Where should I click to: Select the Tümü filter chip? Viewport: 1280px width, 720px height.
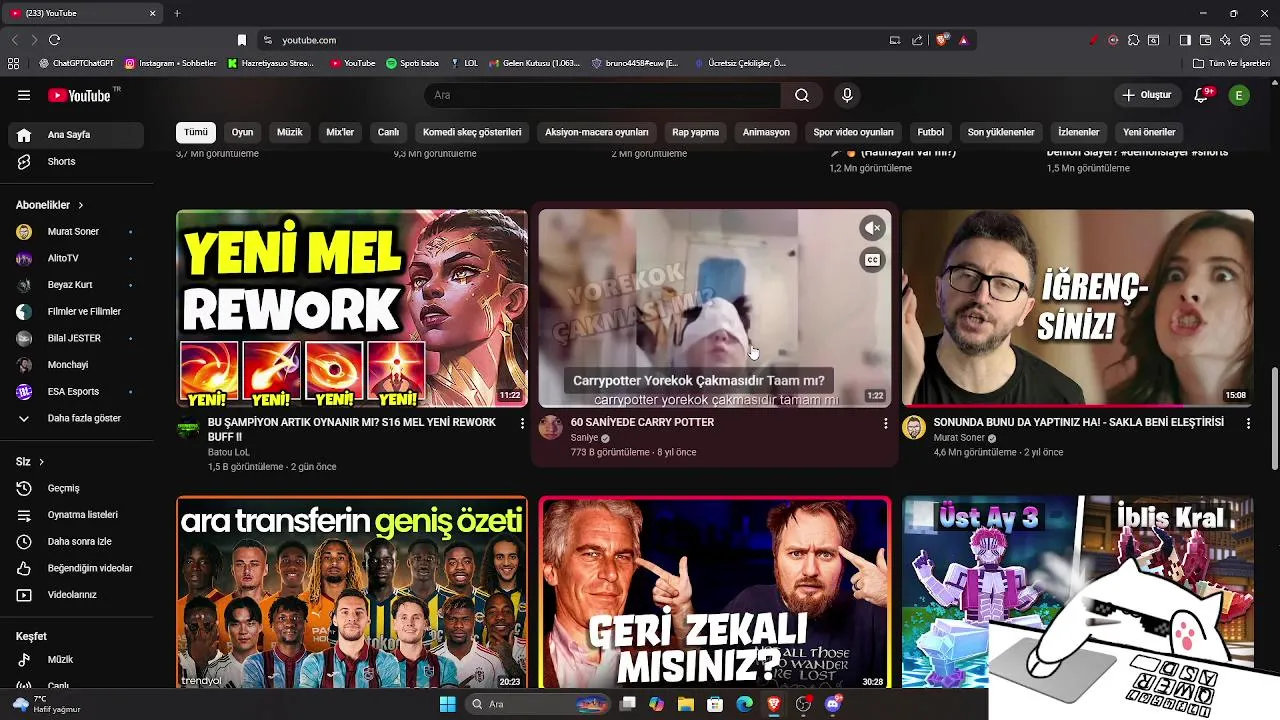click(196, 132)
